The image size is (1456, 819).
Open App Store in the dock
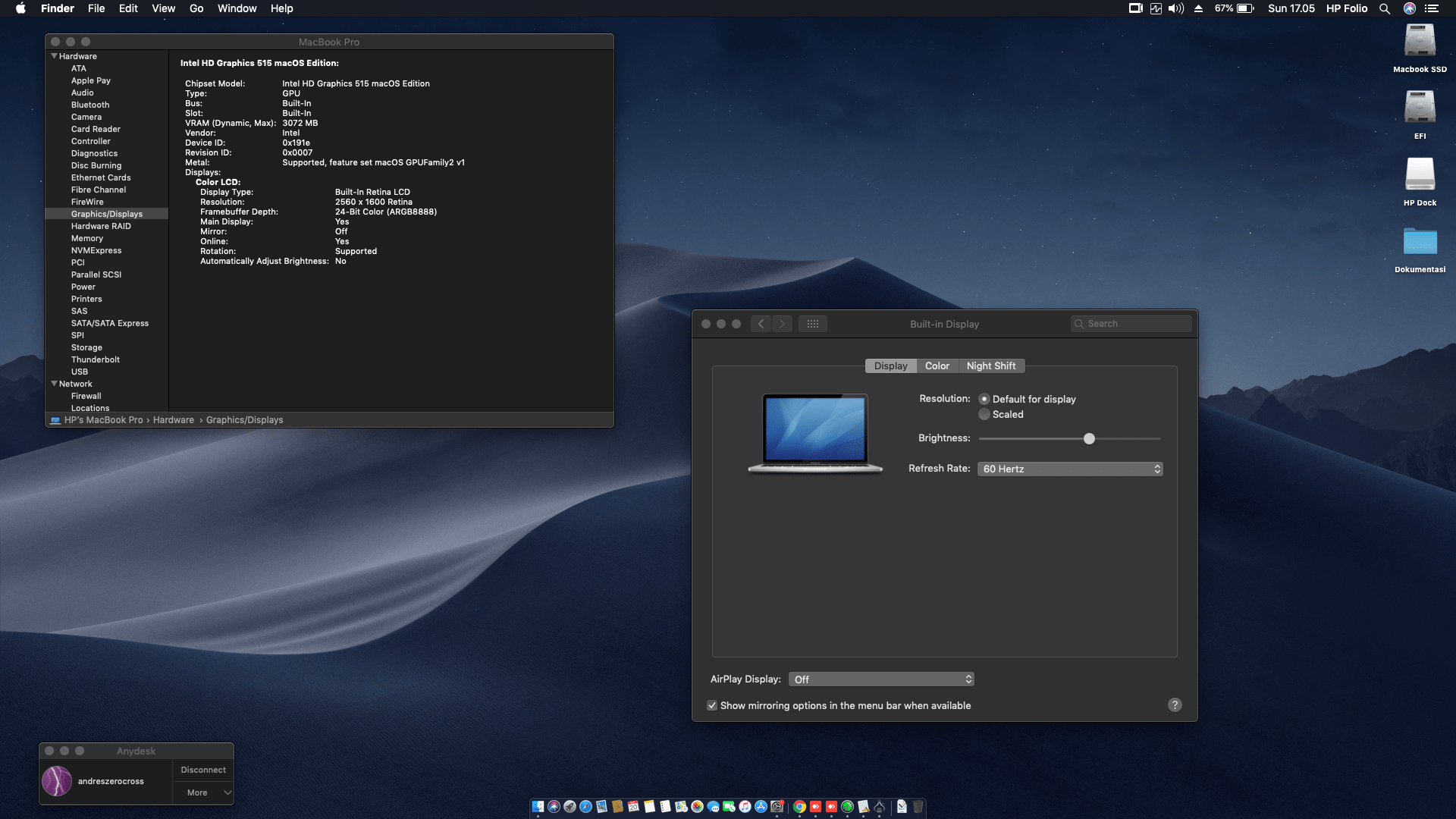761,806
